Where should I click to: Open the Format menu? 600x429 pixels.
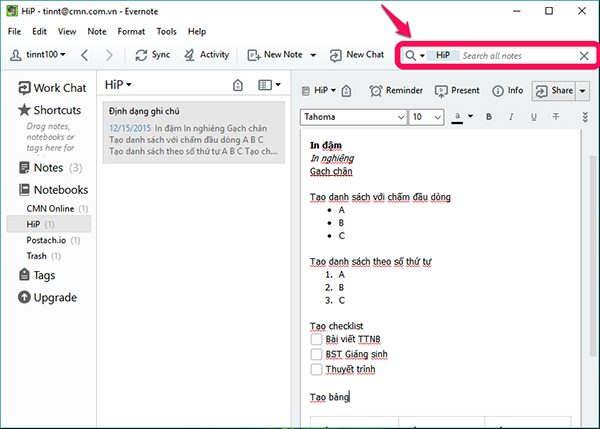coord(131,32)
